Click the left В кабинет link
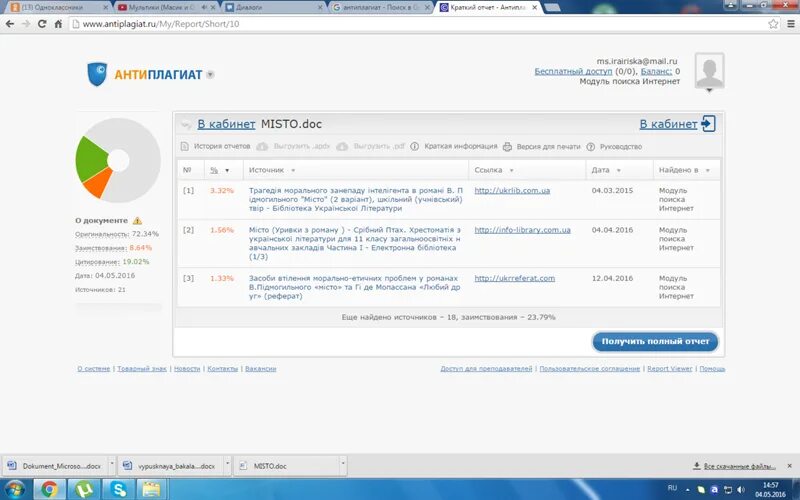The image size is (800, 500). (226, 124)
